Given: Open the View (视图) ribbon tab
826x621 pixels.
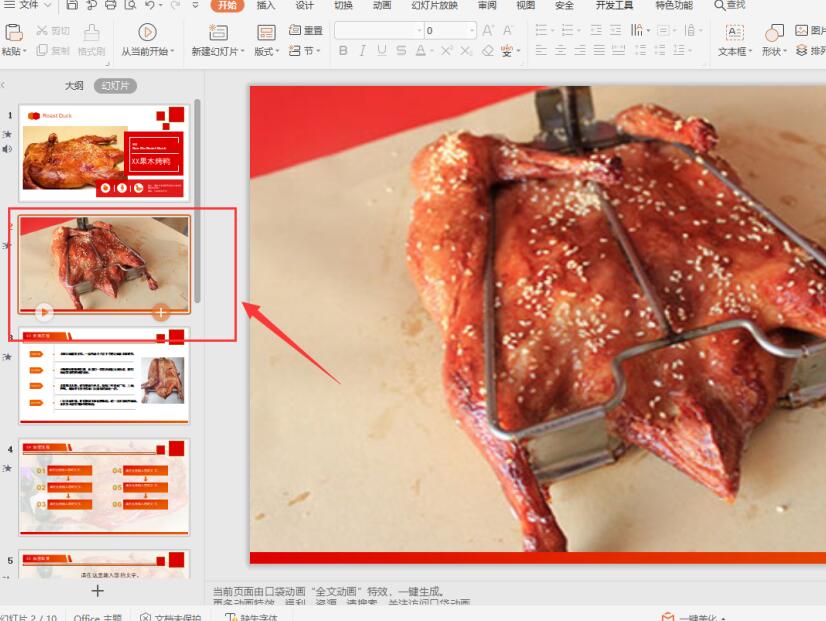Looking at the screenshot, I should pyautogui.click(x=526, y=5).
